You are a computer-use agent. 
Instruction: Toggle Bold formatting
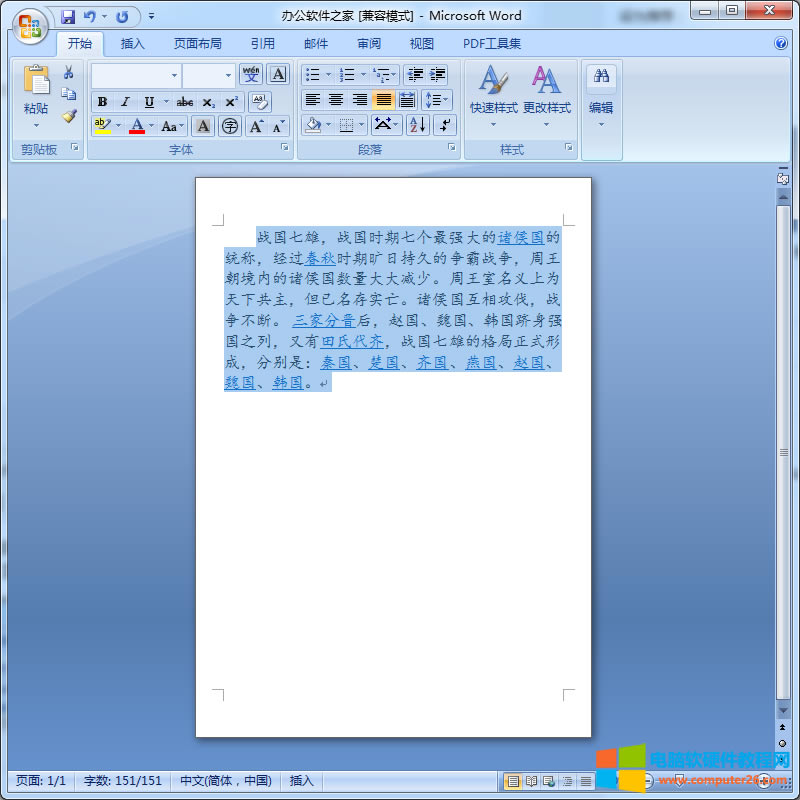(102, 101)
